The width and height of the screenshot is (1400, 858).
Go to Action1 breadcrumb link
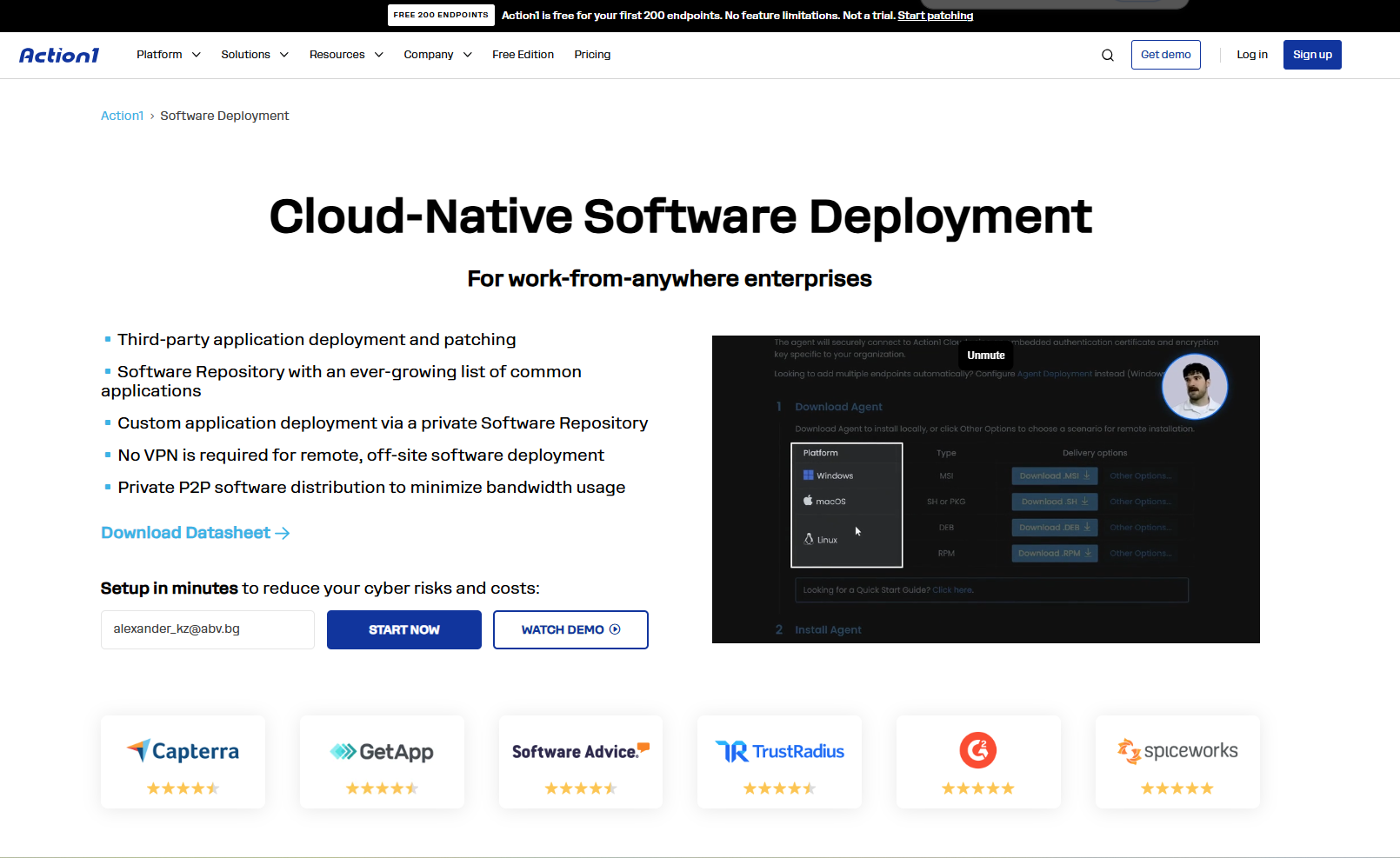coord(122,116)
